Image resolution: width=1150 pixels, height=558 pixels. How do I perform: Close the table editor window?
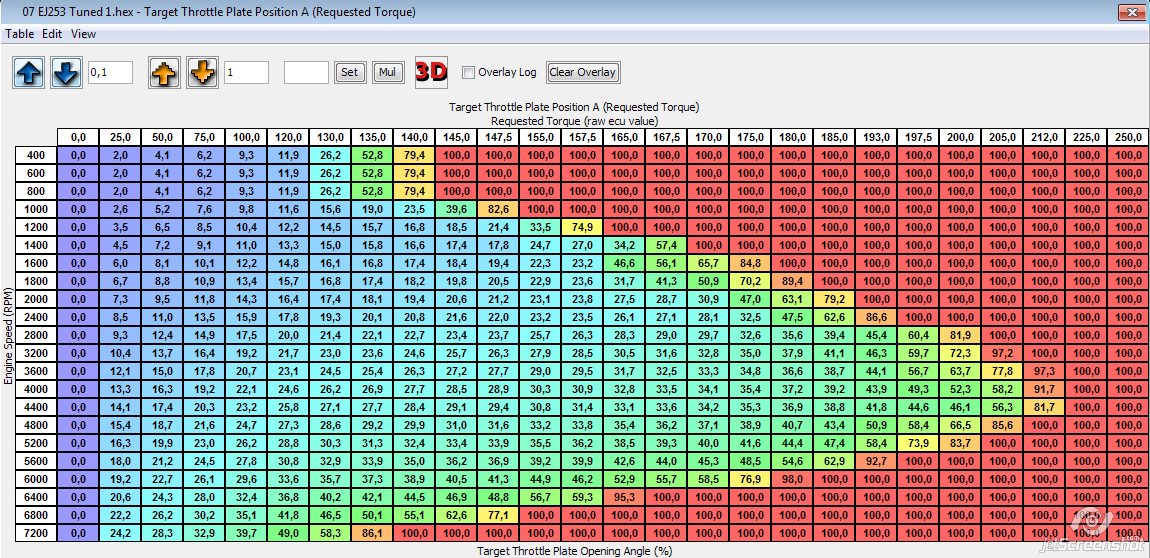point(1129,12)
